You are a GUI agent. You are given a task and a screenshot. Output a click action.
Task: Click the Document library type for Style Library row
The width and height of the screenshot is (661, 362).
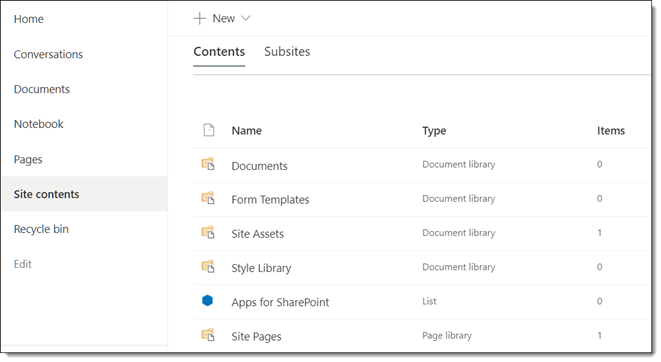(459, 267)
